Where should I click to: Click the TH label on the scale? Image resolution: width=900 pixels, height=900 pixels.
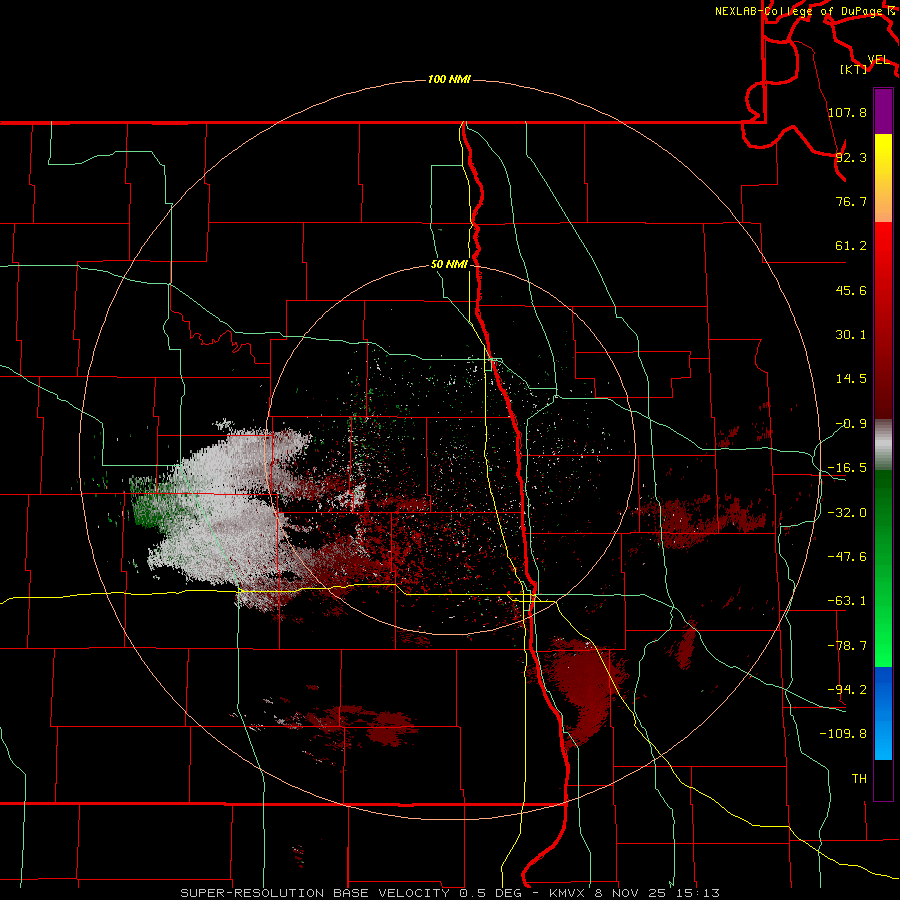tap(859, 778)
